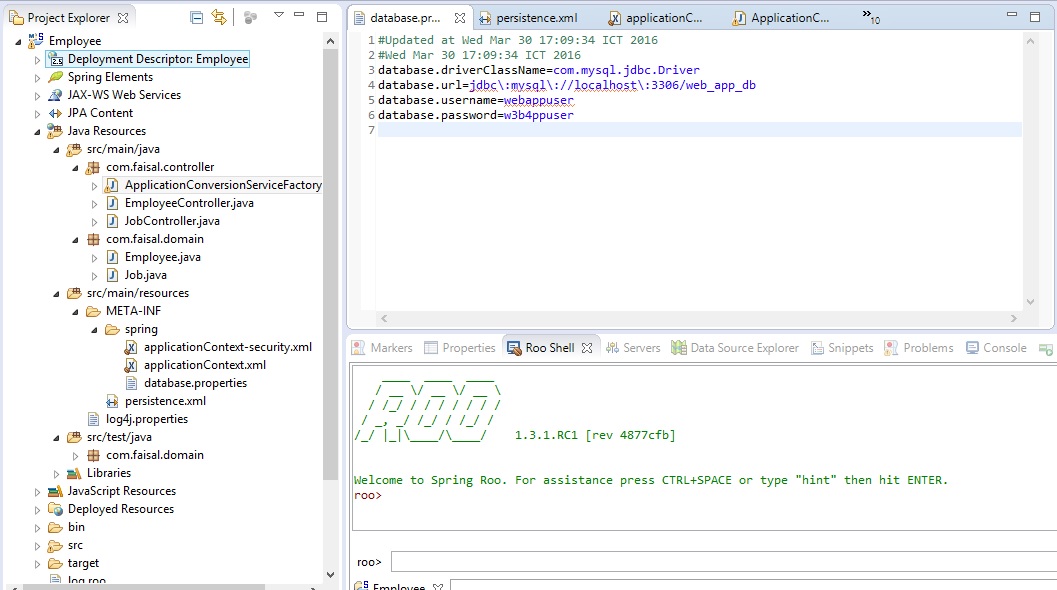The image size is (1057, 590).
Task: Click the Project Explorer vertical scrollbar
Action: click(x=330, y=266)
